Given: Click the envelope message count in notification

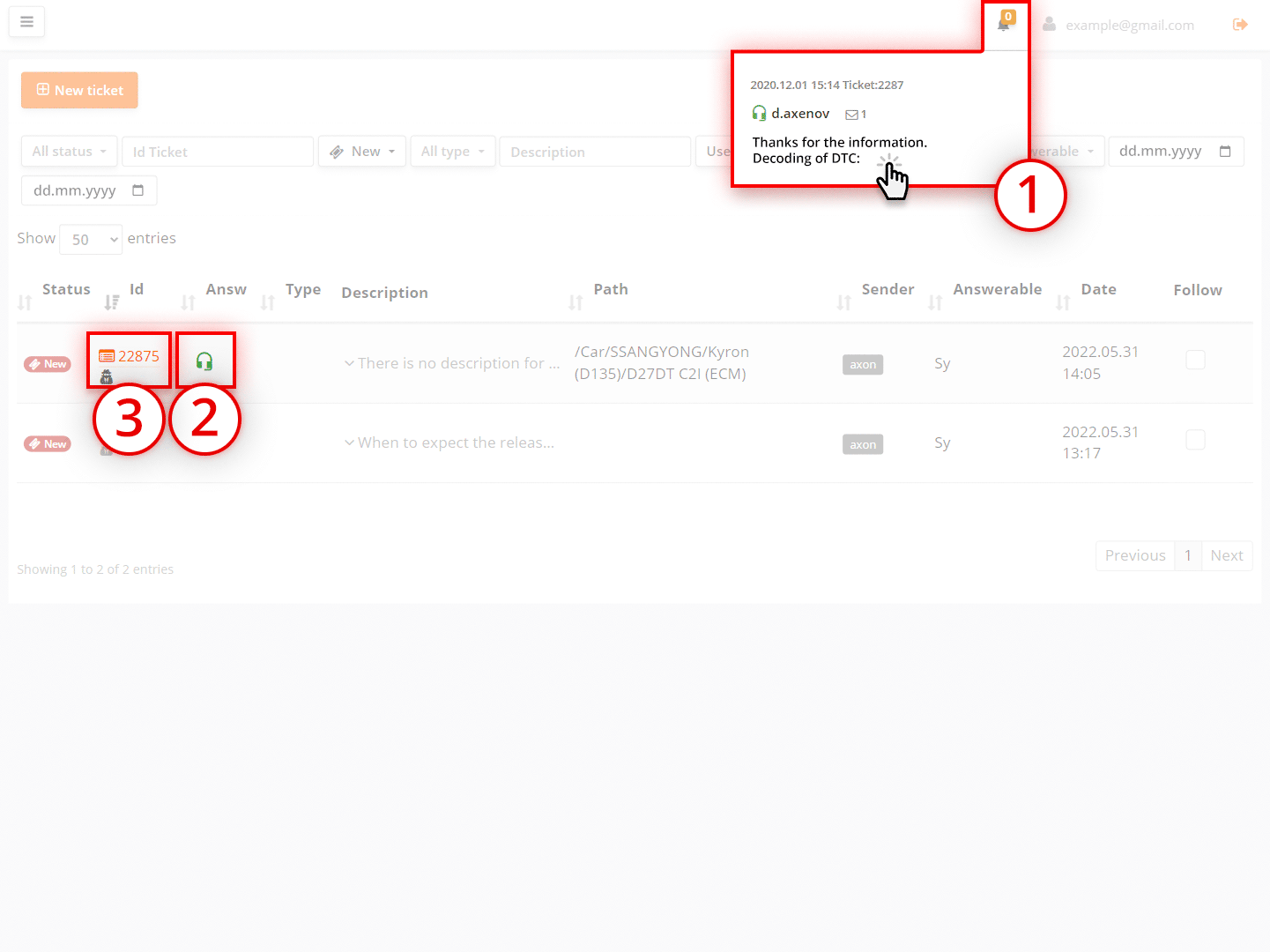Looking at the screenshot, I should coord(856,115).
